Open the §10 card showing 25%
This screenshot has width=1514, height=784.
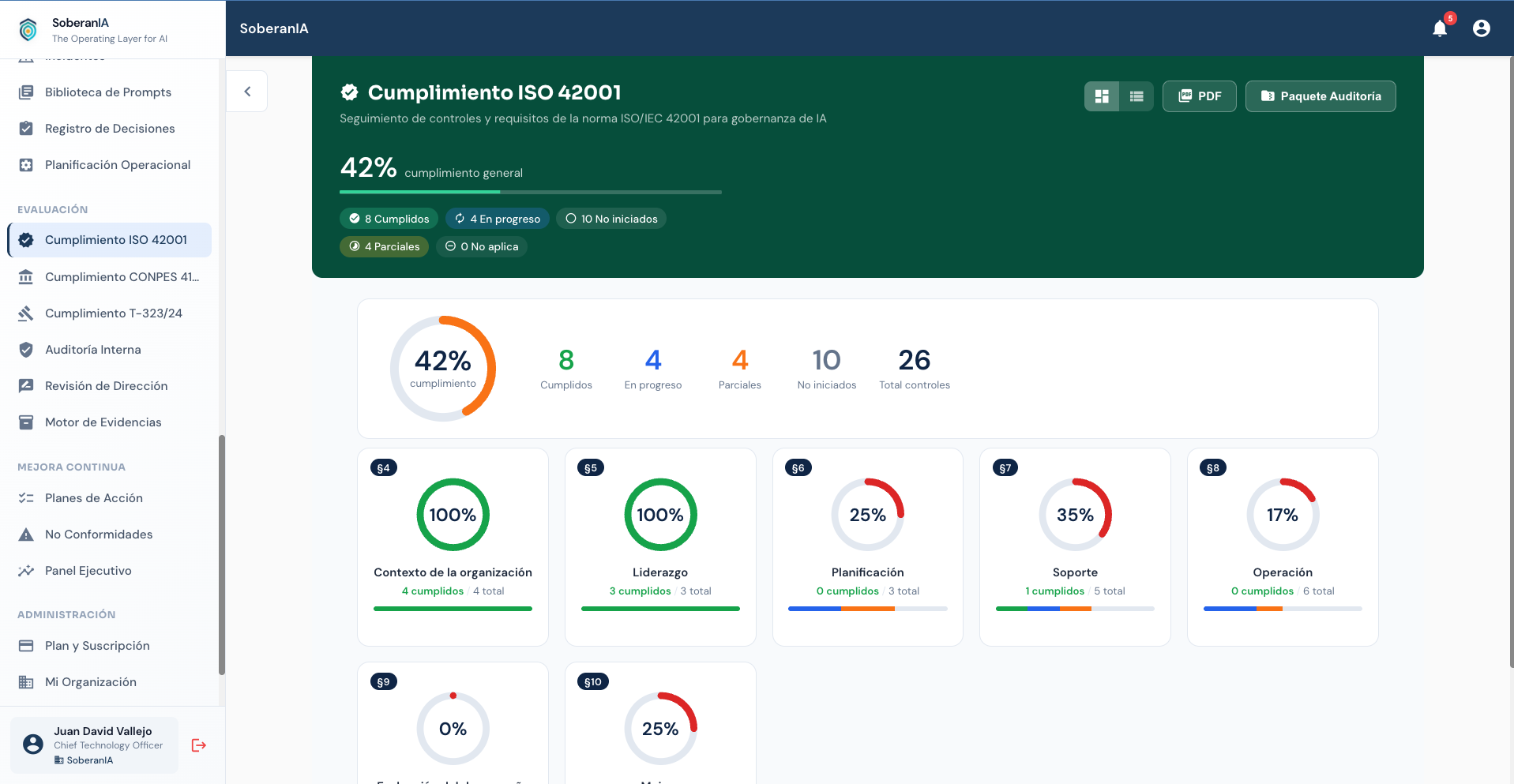point(660,723)
